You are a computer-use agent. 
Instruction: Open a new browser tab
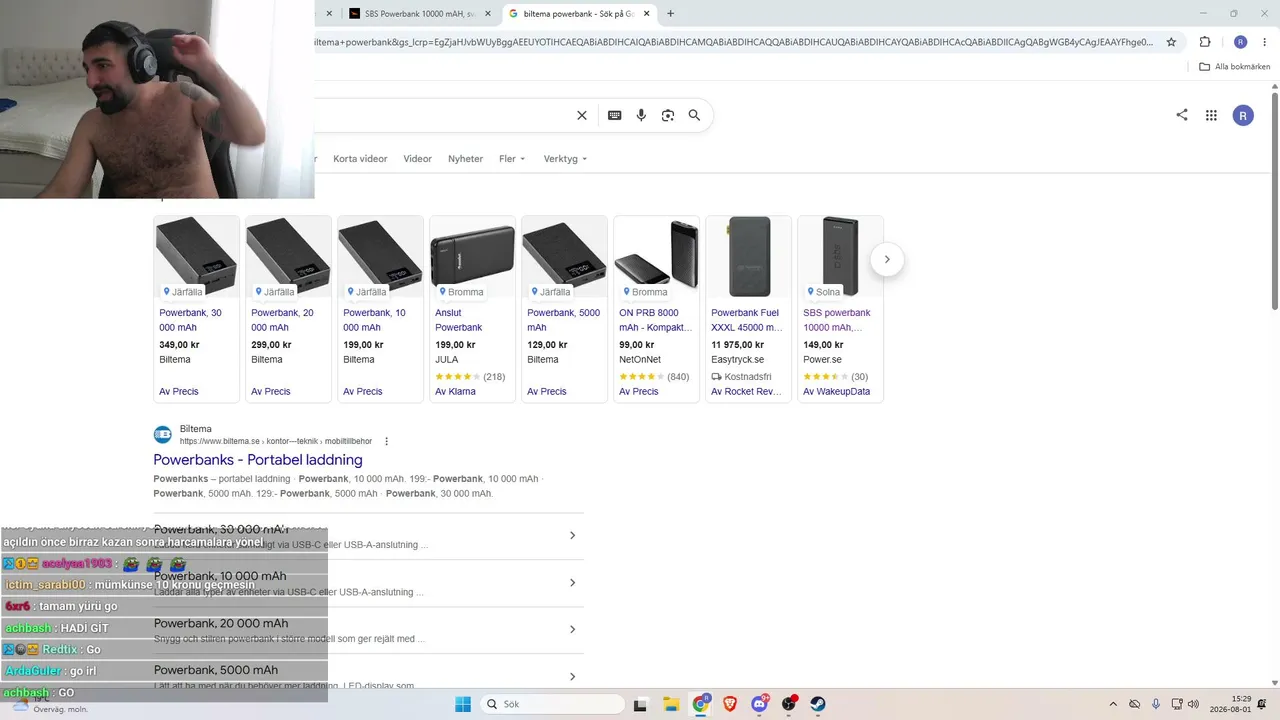pyautogui.click(x=670, y=14)
